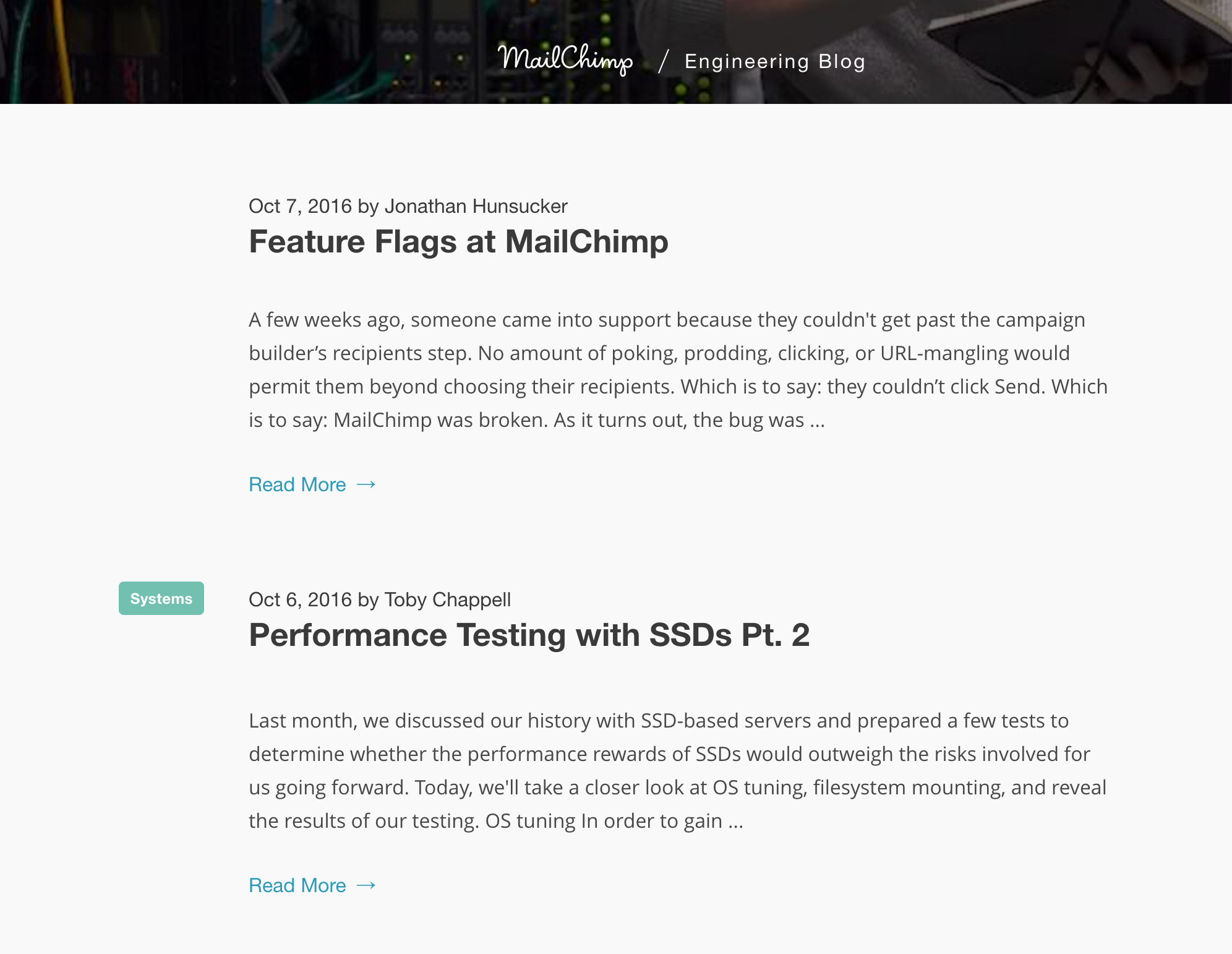Click Read More under Feature Flags post
This screenshot has height=954, width=1232.
(x=297, y=484)
